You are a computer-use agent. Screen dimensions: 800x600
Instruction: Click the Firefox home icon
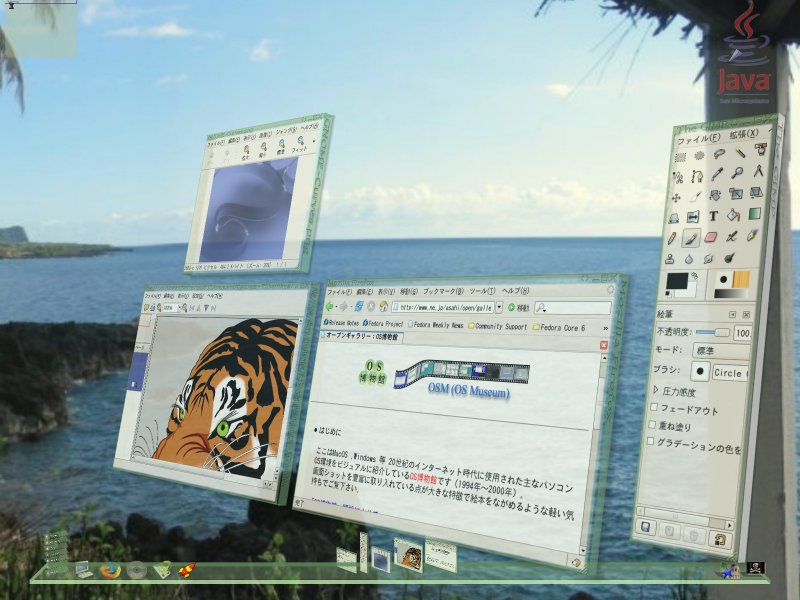coord(383,305)
